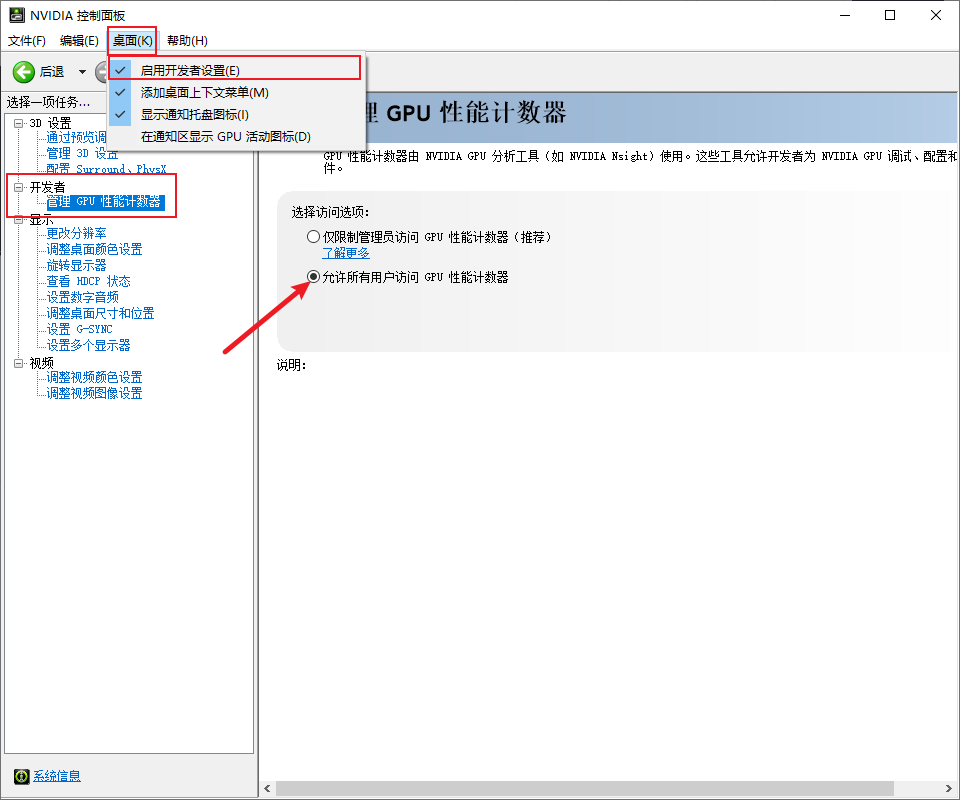
Task: Collapse the 显示 tree node
Action: tap(19, 219)
